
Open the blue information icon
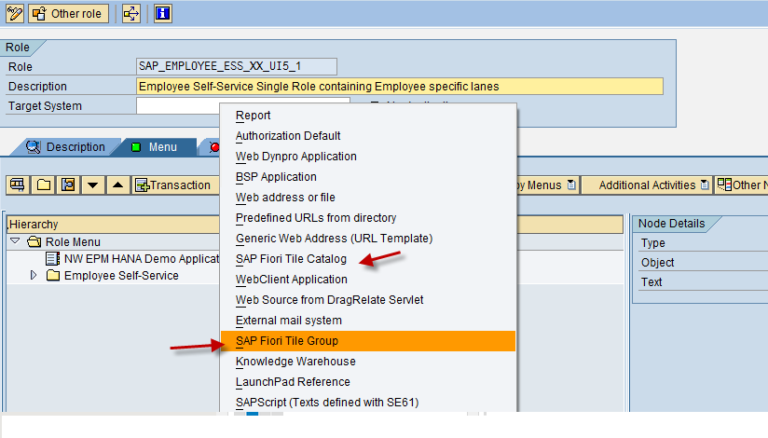click(x=163, y=13)
